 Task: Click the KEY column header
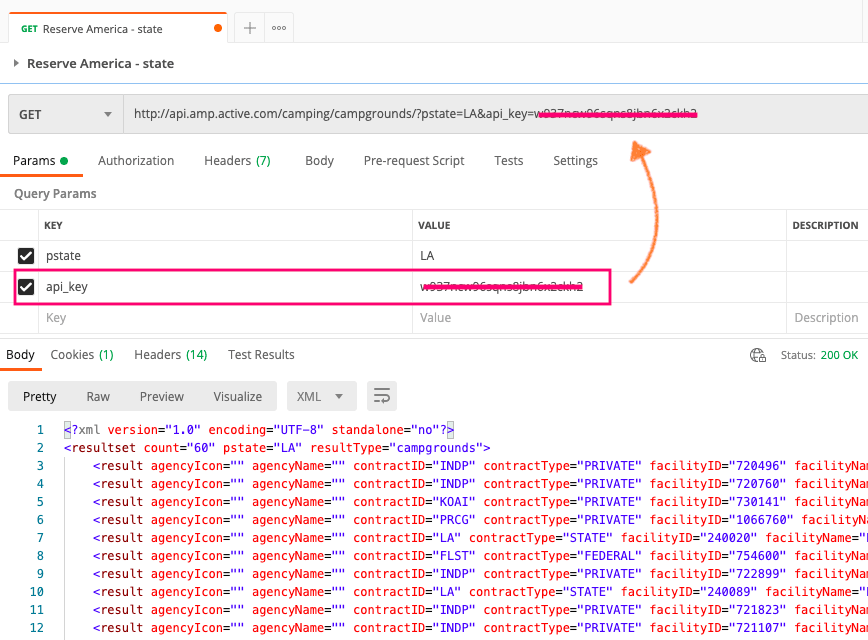click(x=53, y=225)
